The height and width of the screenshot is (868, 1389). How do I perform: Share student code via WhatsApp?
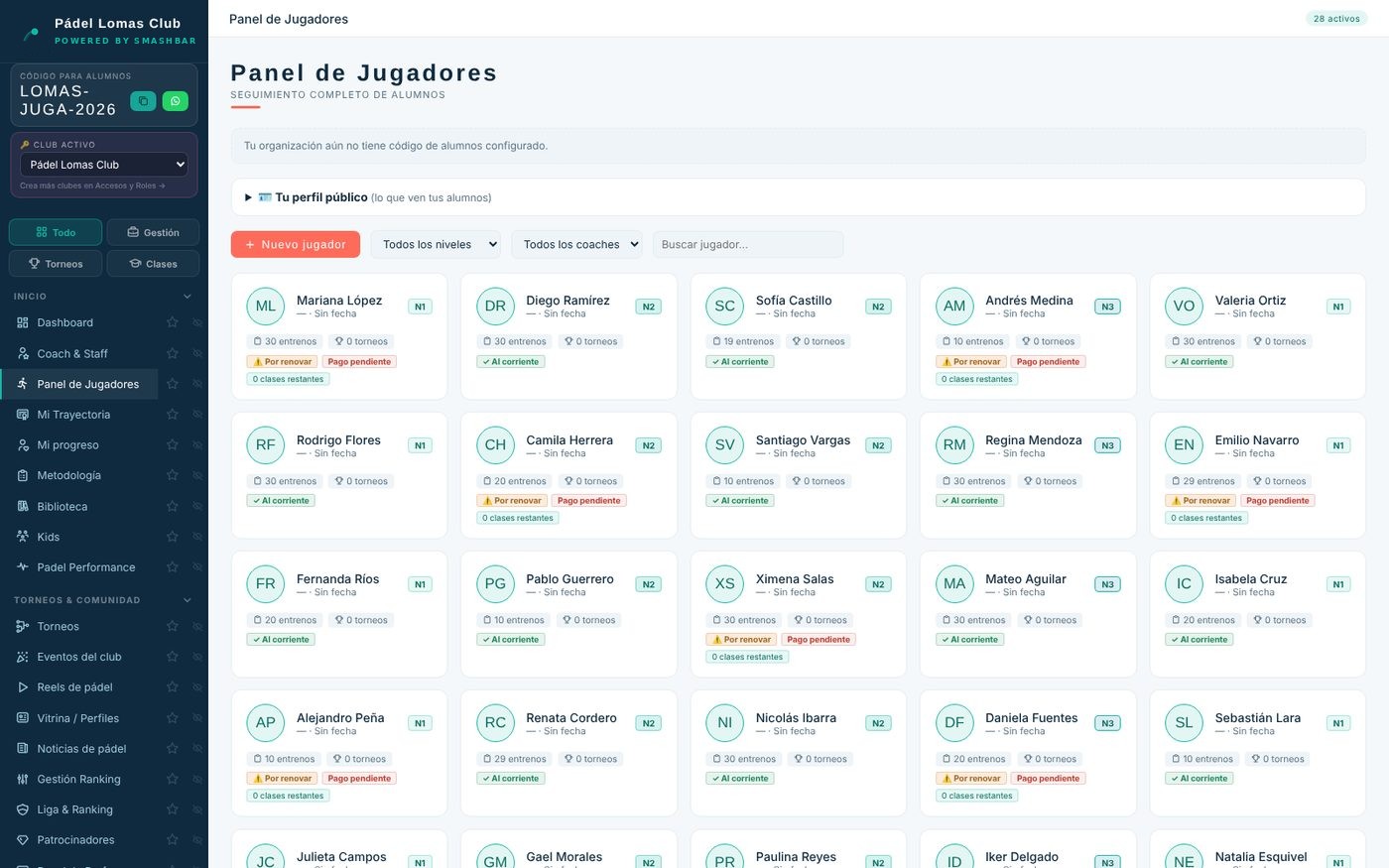(x=176, y=100)
